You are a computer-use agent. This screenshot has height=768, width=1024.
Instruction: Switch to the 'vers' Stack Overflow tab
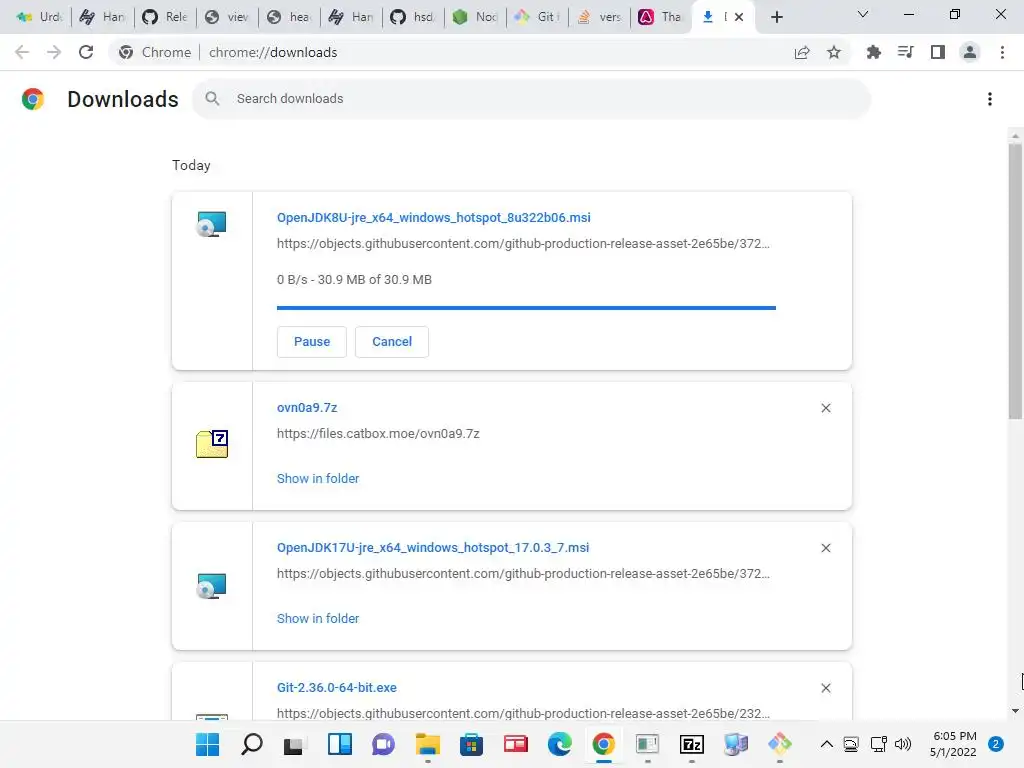pos(599,17)
